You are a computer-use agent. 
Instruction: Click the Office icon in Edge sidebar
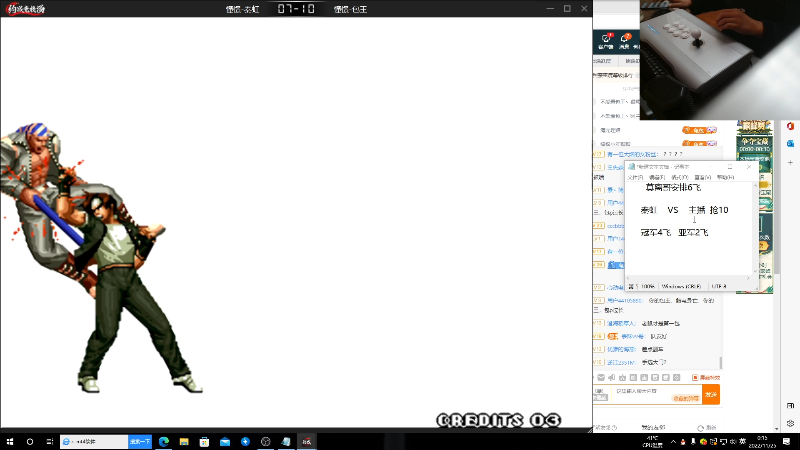point(790,126)
